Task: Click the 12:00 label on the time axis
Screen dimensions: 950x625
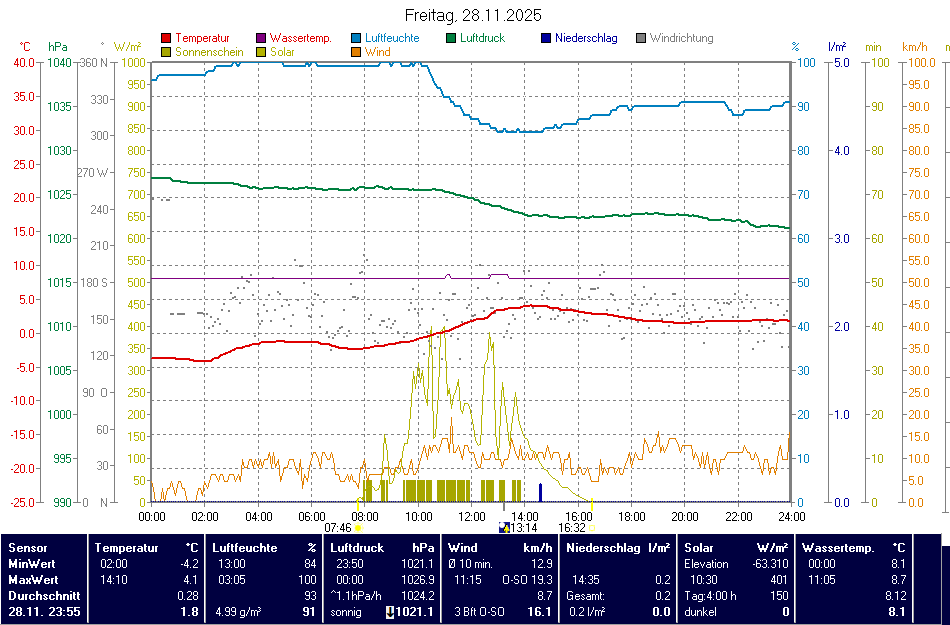Action: tap(472, 517)
